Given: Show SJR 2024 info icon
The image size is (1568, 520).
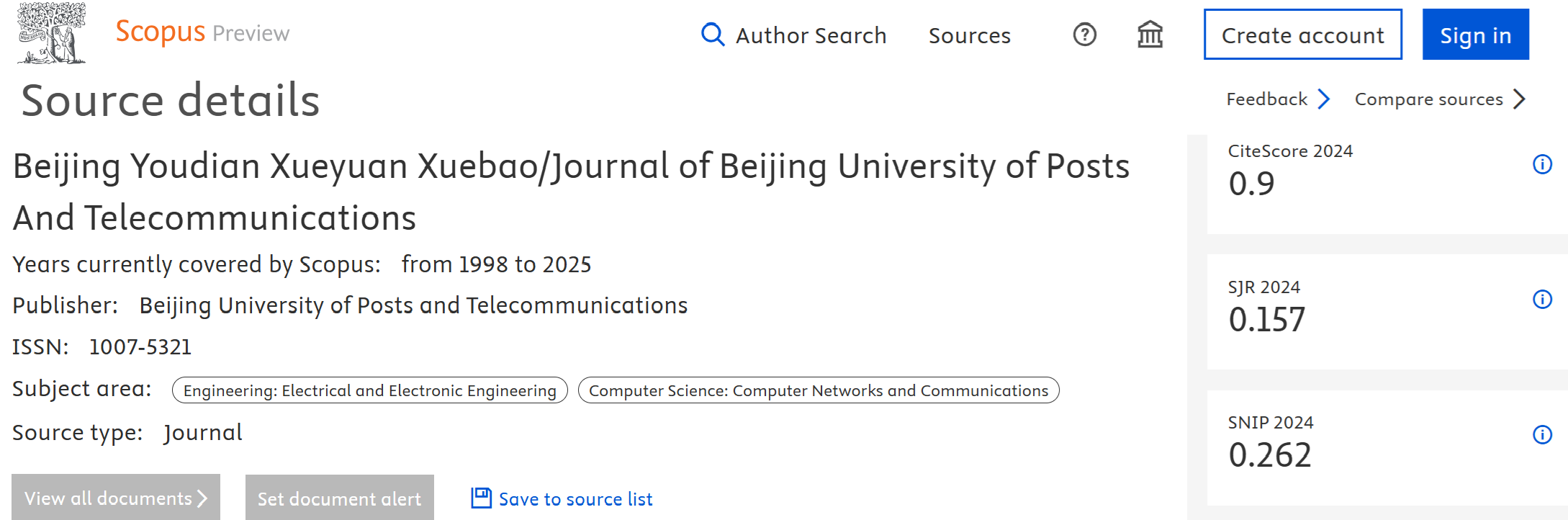Looking at the screenshot, I should [x=1542, y=299].
